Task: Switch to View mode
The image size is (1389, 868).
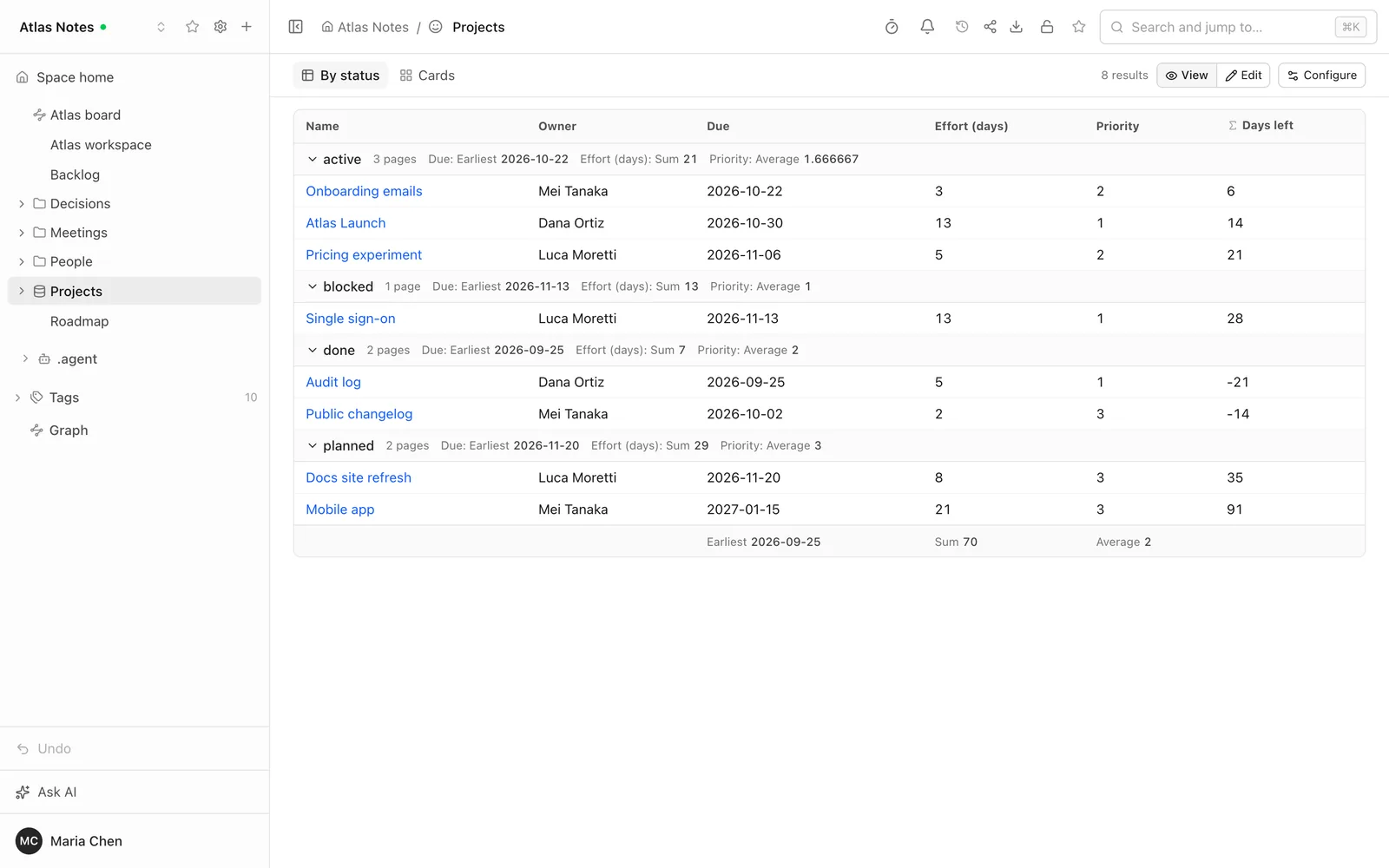Action: click(x=1187, y=76)
